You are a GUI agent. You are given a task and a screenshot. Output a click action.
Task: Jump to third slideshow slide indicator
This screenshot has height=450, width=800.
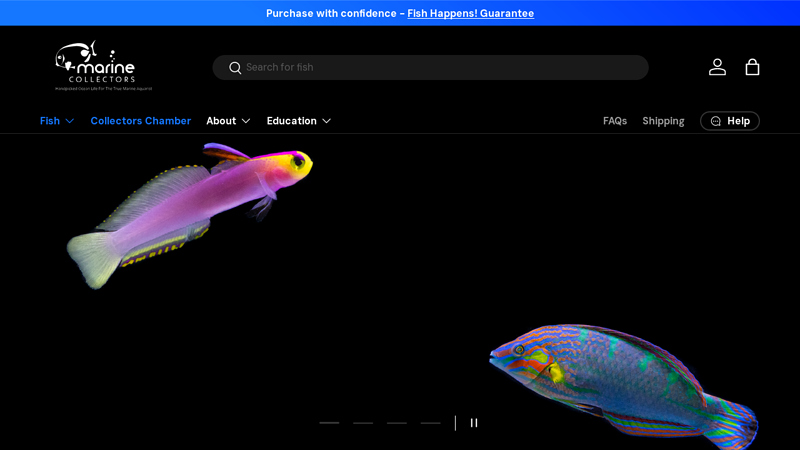396,423
